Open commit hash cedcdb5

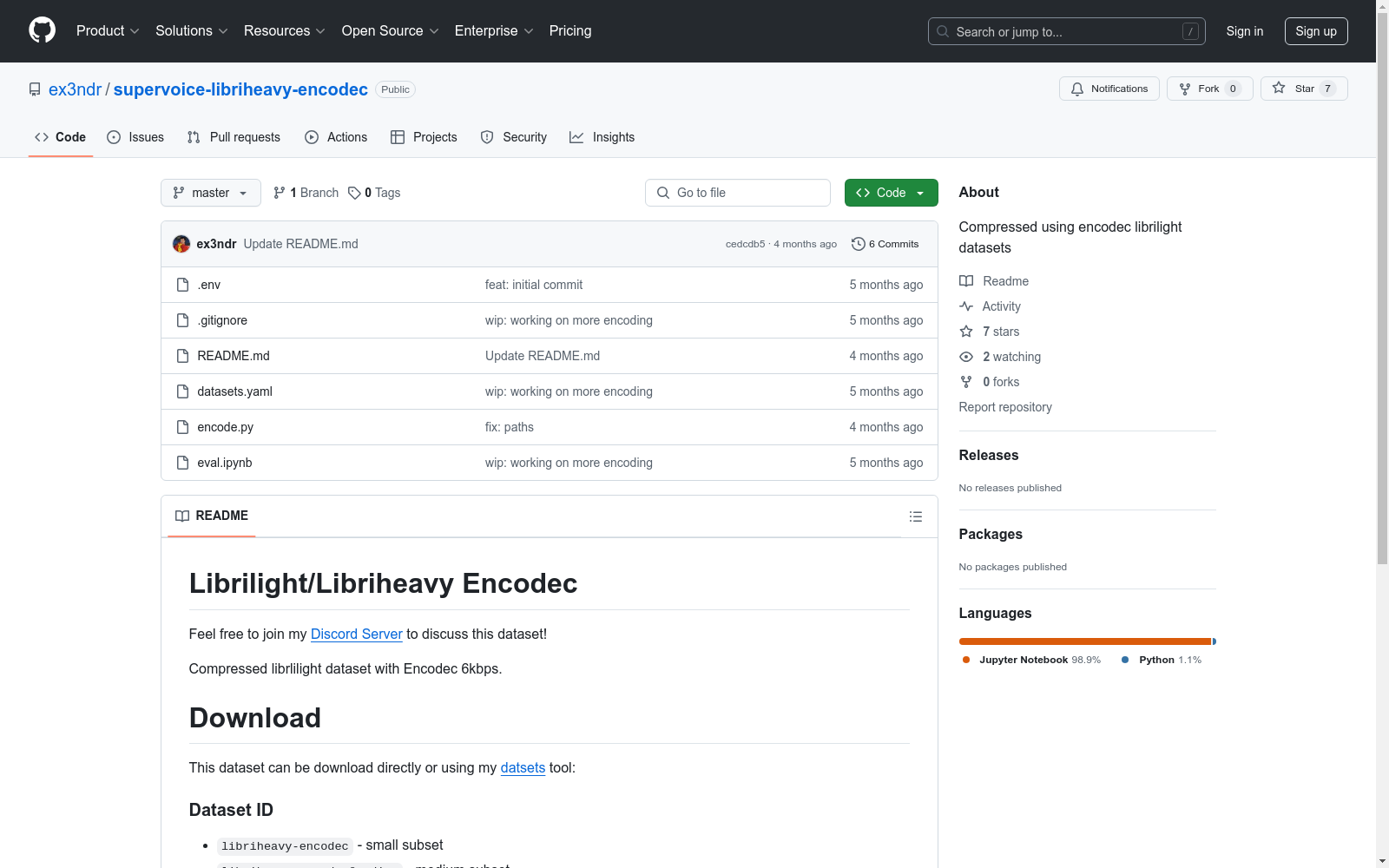click(x=746, y=244)
